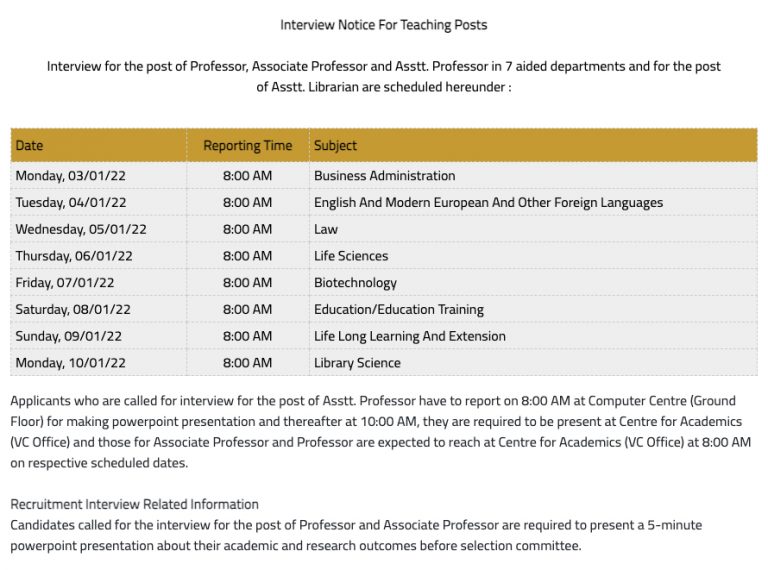Select the 'Business Administration' subject cell

click(384, 176)
